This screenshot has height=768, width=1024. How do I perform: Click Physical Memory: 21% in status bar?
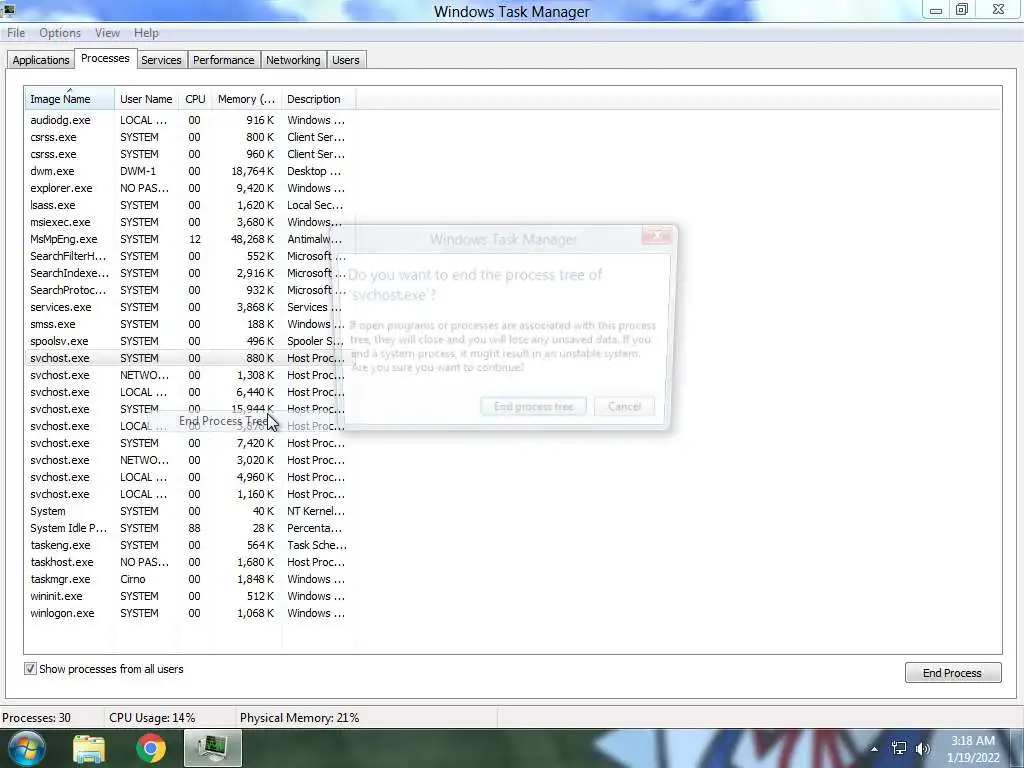click(x=299, y=718)
